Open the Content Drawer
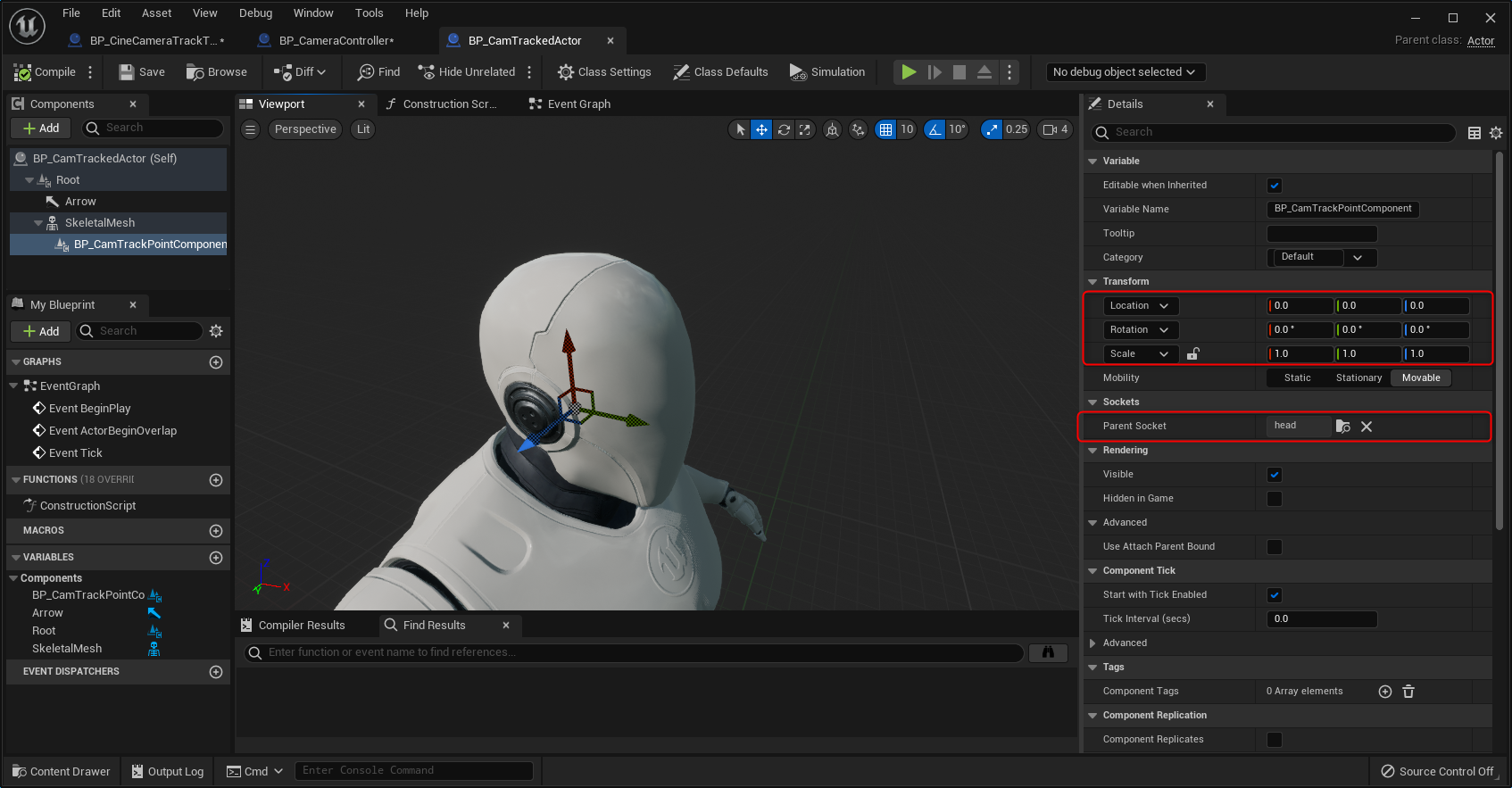The width and height of the screenshot is (1512, 788). [62, 772]
